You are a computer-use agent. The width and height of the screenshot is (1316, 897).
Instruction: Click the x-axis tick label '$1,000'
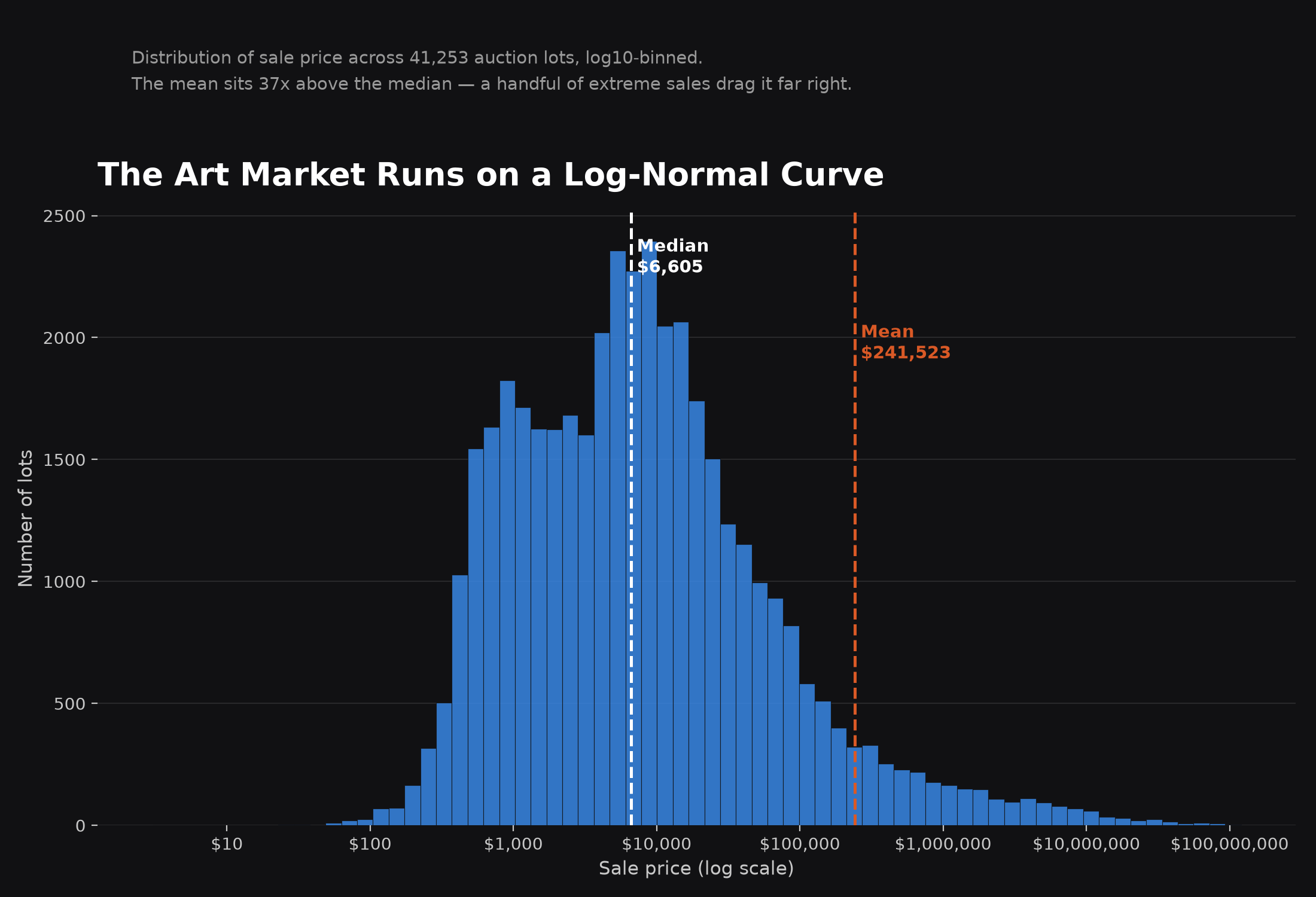click(513, 844)
